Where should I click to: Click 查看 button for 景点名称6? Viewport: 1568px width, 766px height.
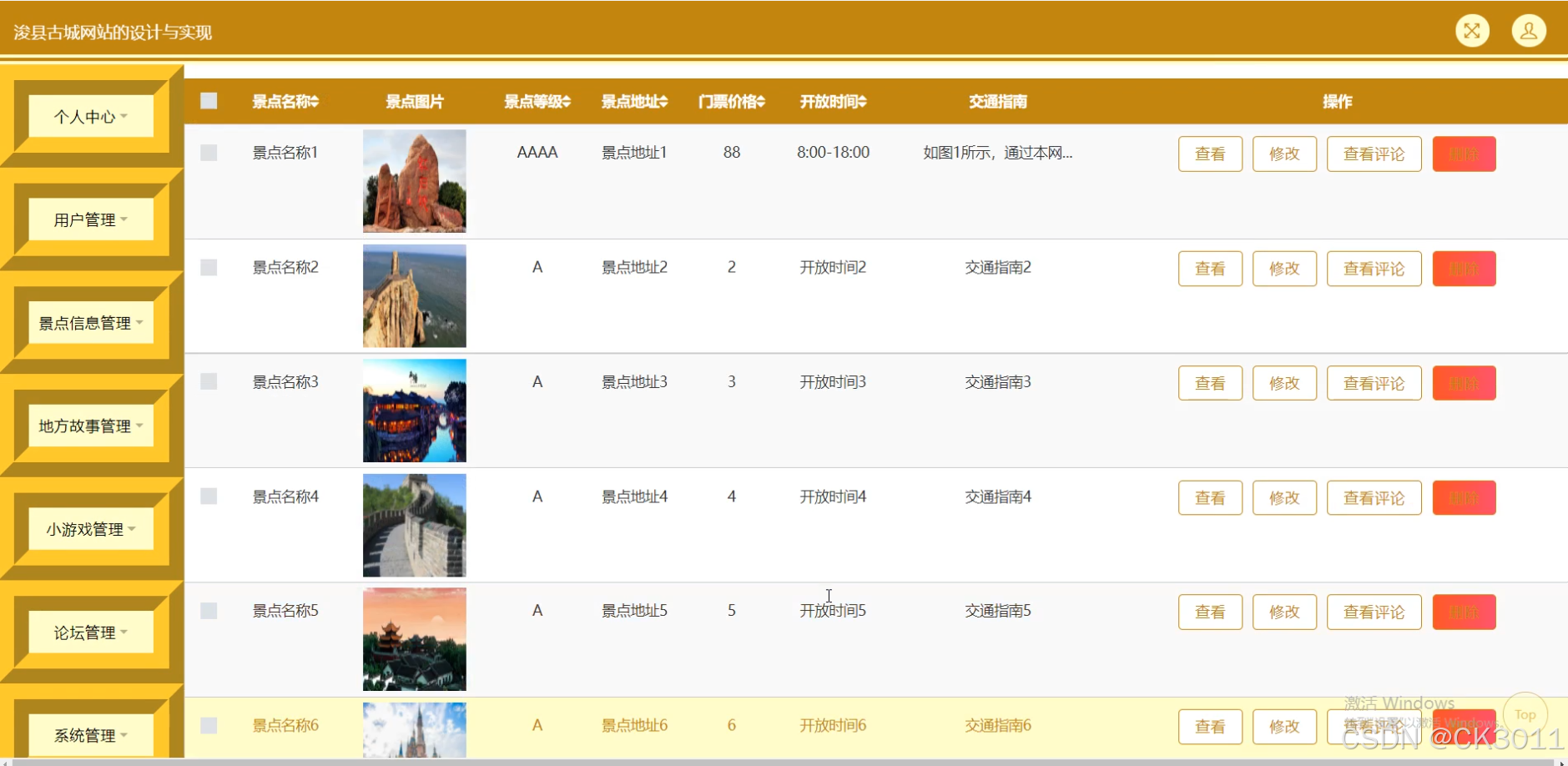click(x=1210, y=727)
